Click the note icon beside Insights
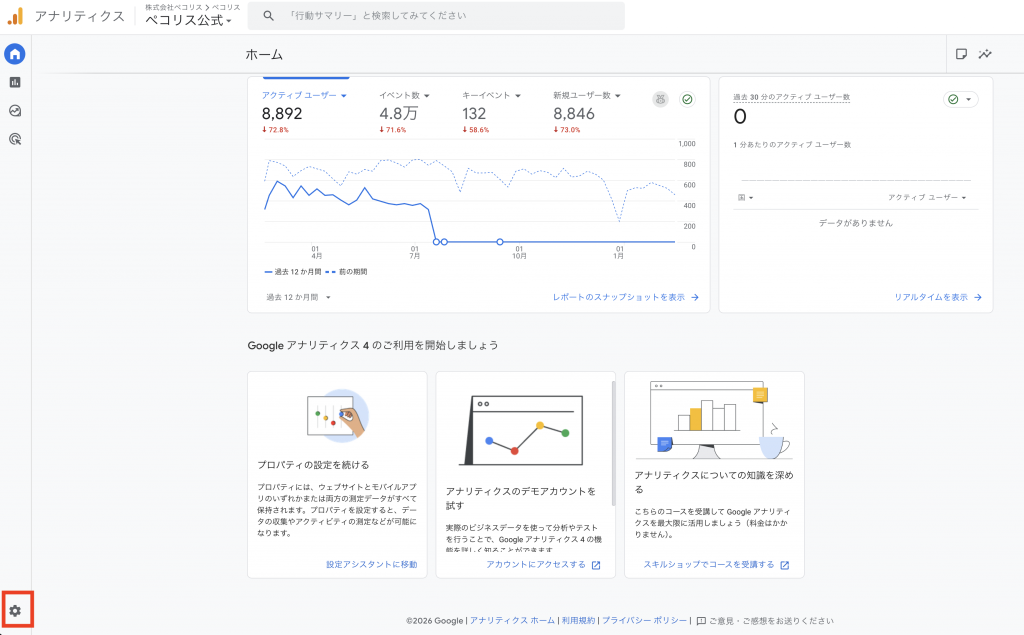This screenshot has height=635, width=1024. tap(961, 54)
